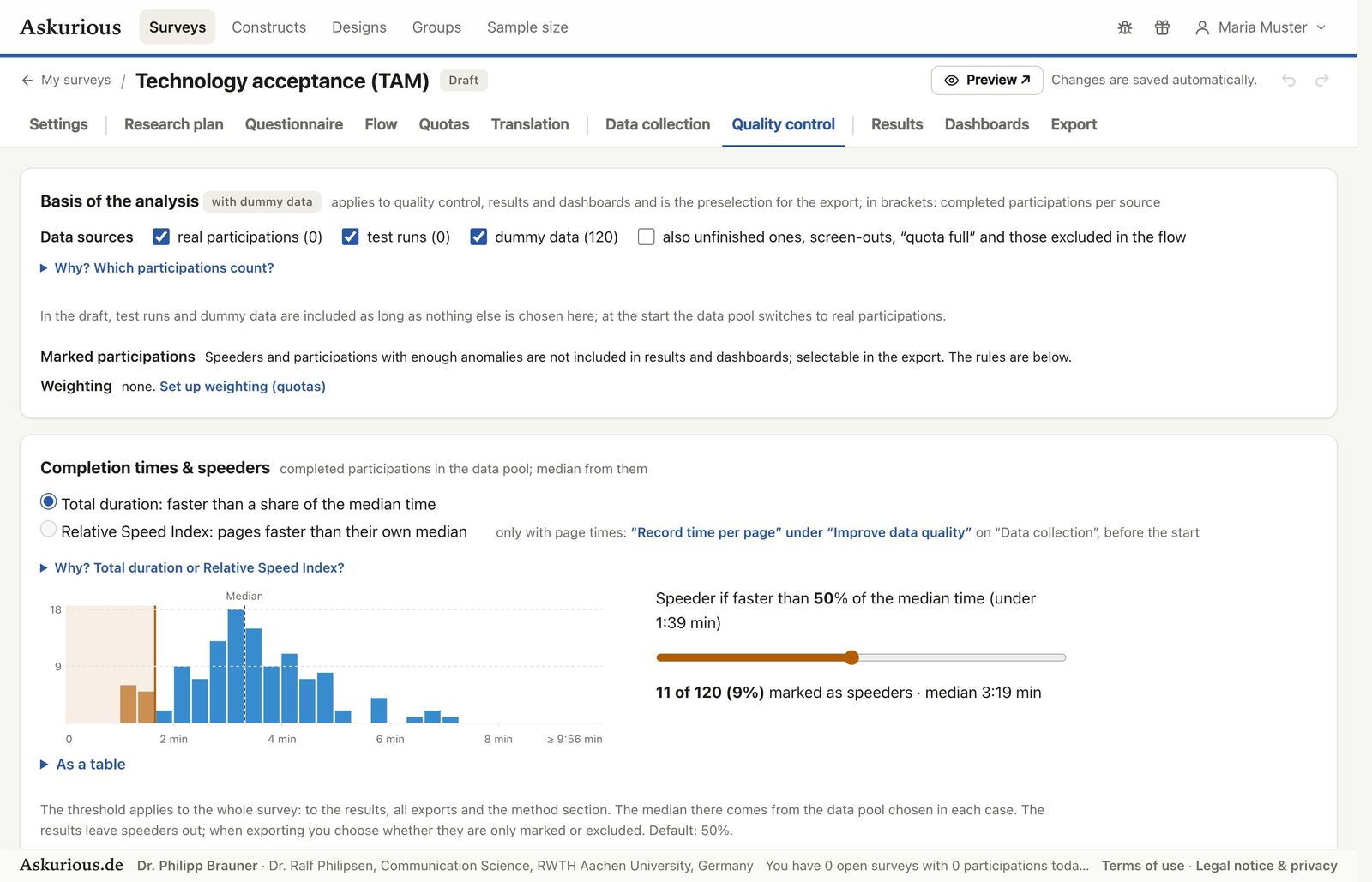Enable also unfinished ones checkbox

[647, 237]
